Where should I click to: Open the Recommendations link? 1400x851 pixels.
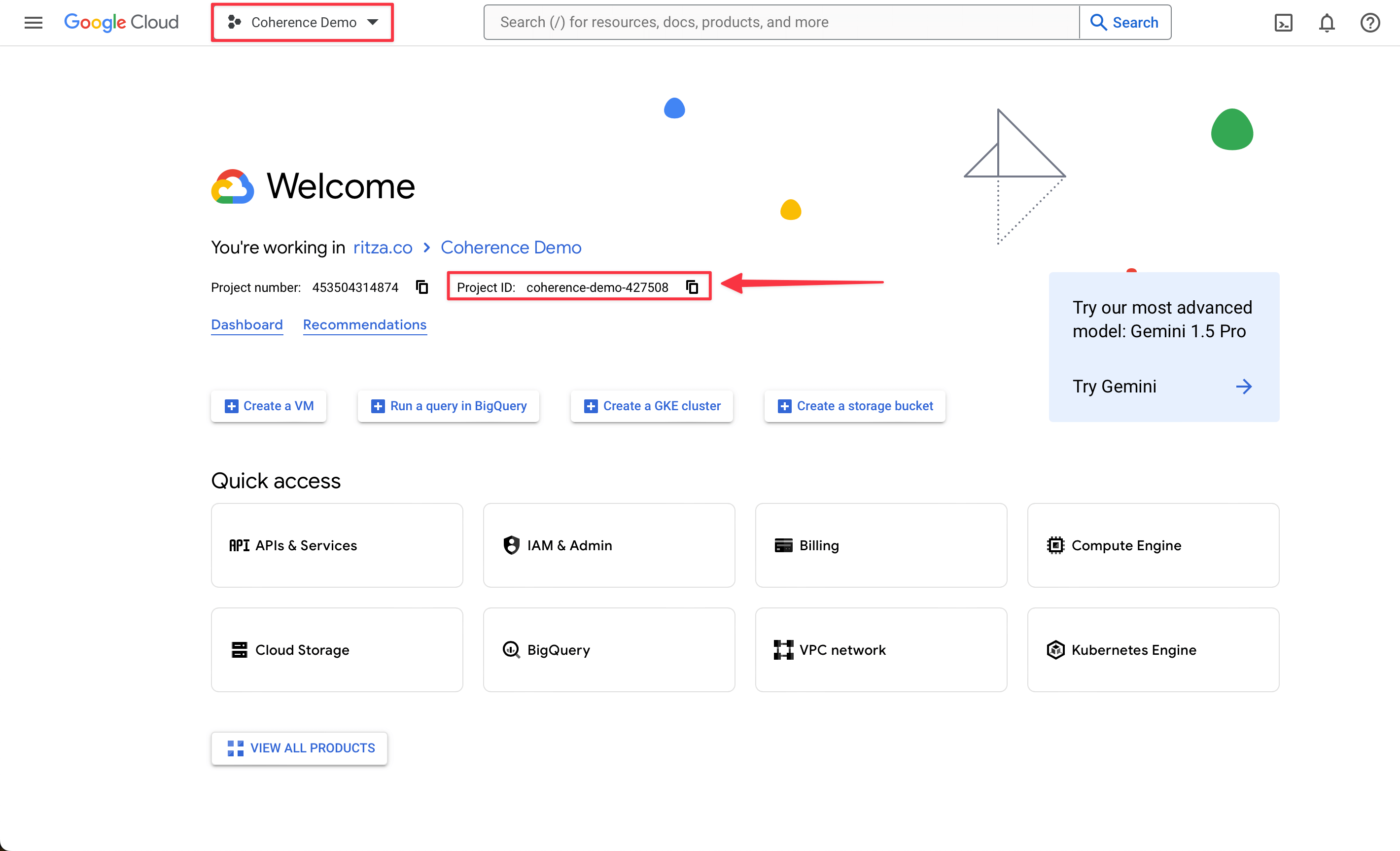pos(365,324)
